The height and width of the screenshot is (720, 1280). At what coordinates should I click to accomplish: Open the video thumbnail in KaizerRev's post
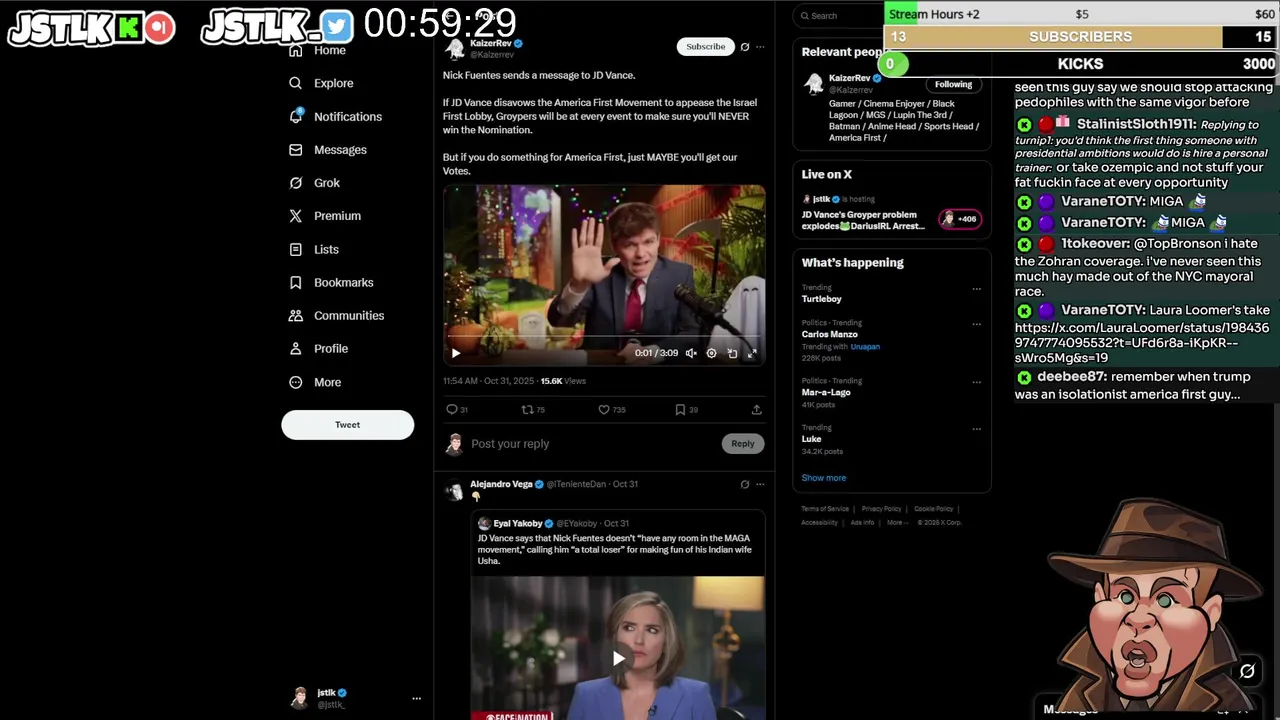[x=604, y=274]
